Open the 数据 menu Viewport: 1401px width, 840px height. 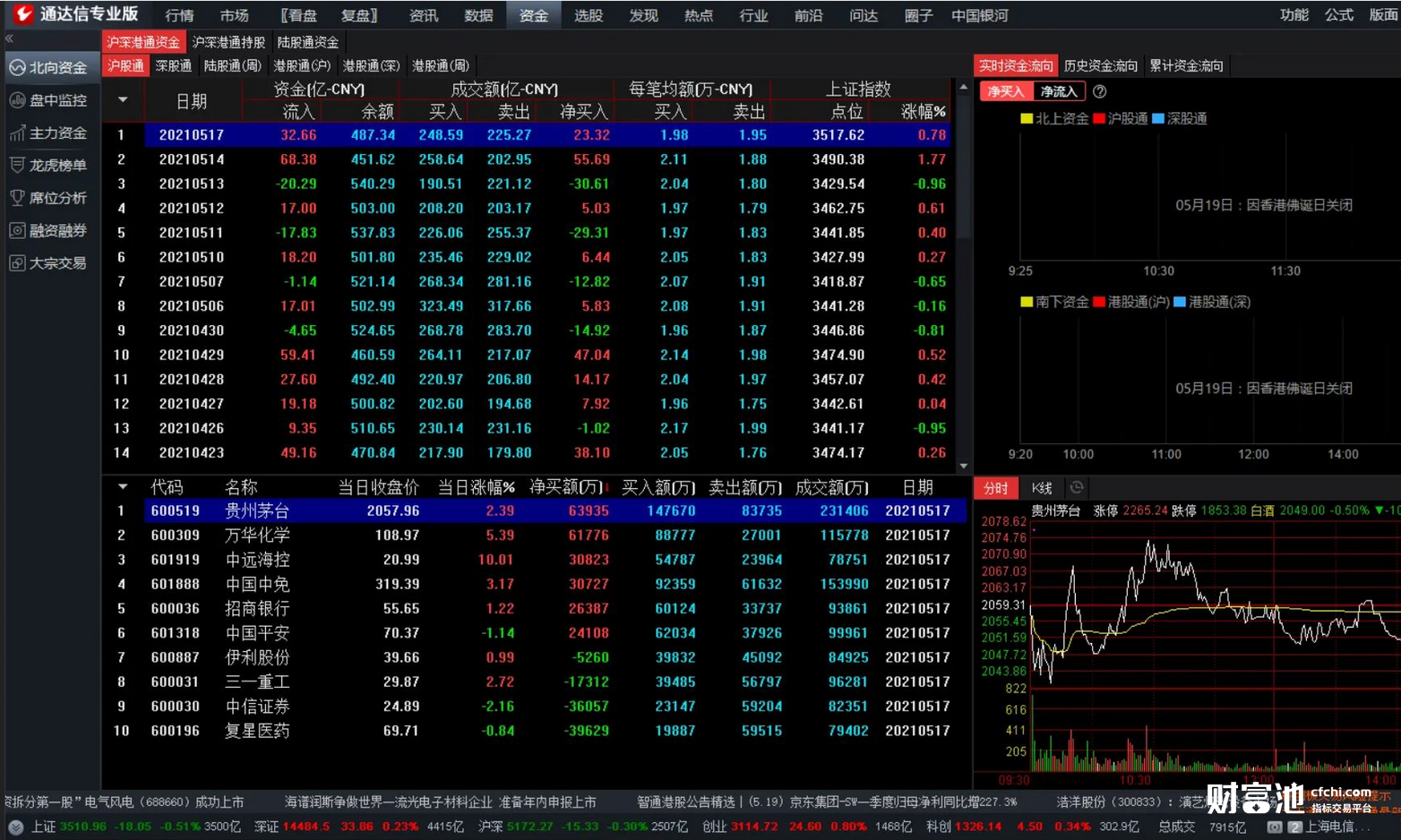[478, 15]
